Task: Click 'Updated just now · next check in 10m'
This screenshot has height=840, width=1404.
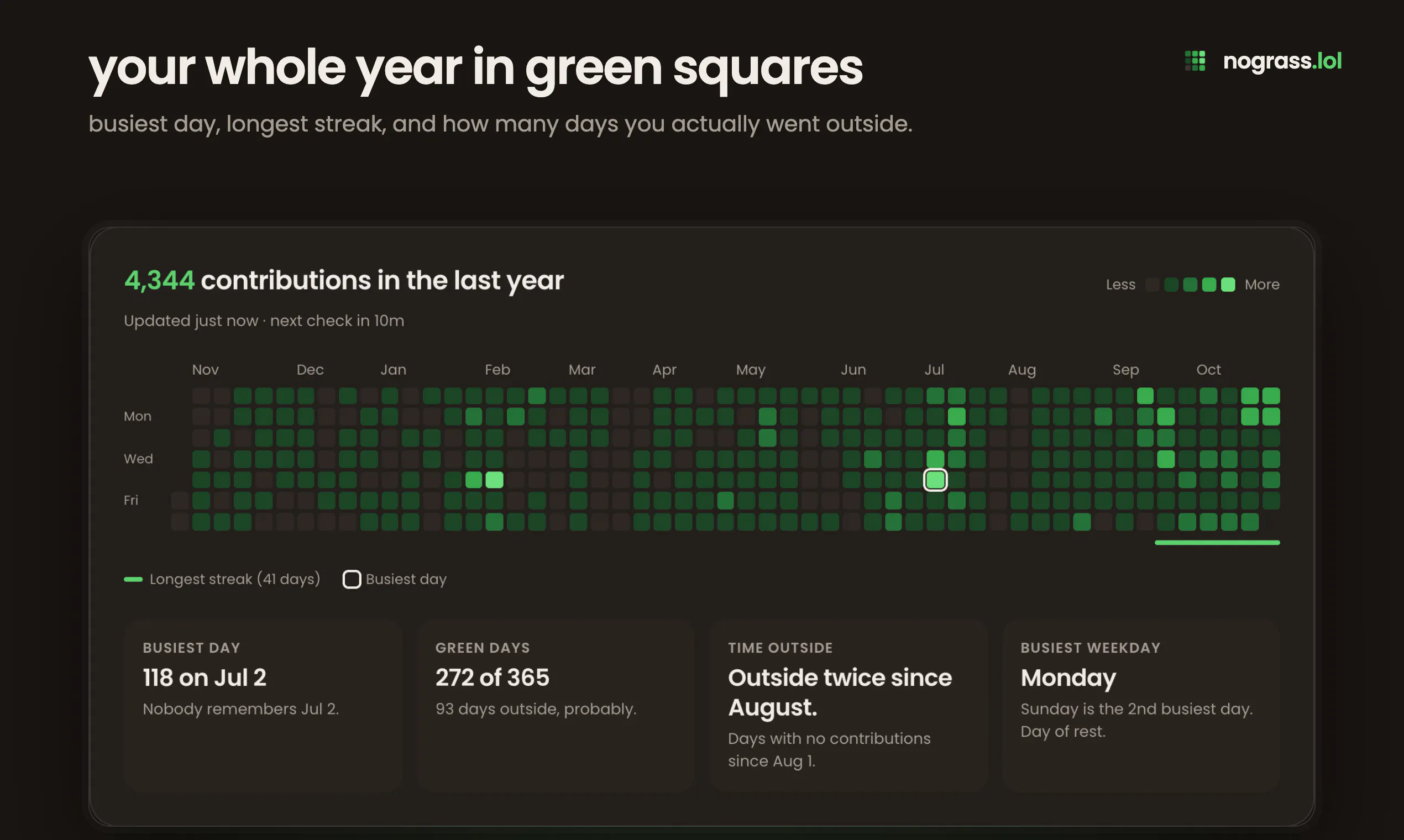Action: point(264,321)
